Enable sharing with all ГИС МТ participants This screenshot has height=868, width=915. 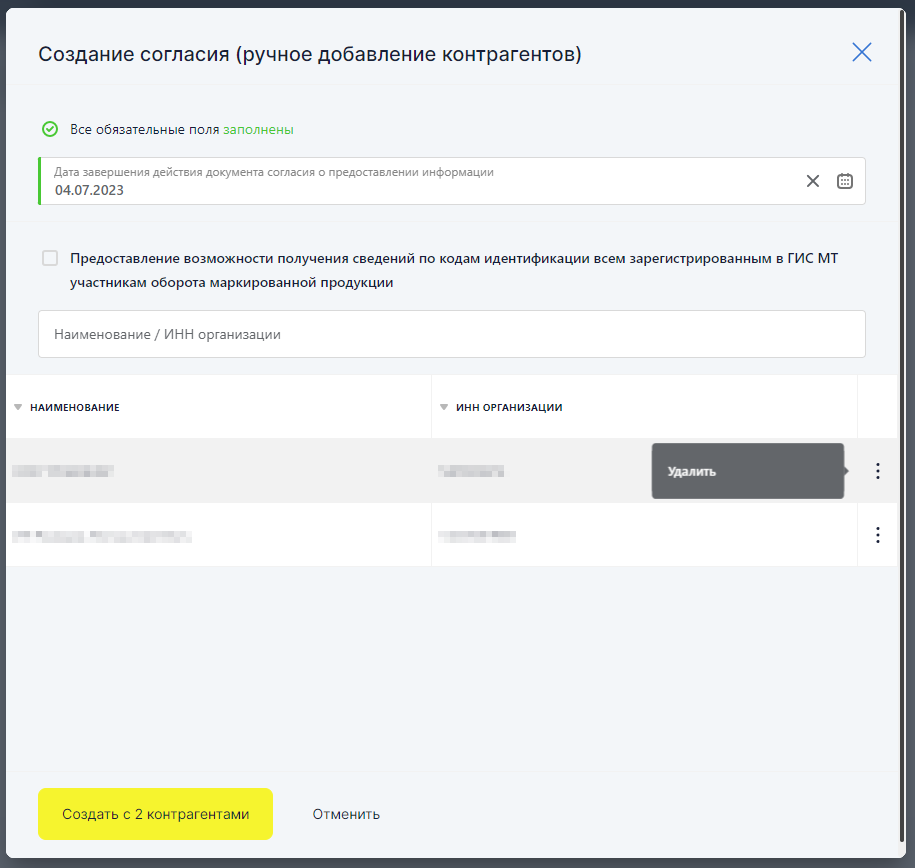pos(50,258)
